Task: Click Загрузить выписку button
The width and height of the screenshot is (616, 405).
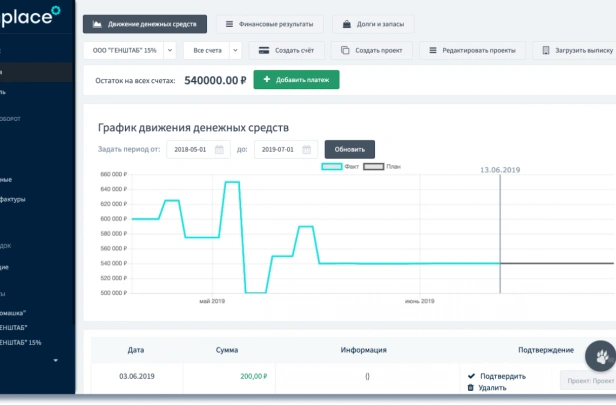Action: 574,50
